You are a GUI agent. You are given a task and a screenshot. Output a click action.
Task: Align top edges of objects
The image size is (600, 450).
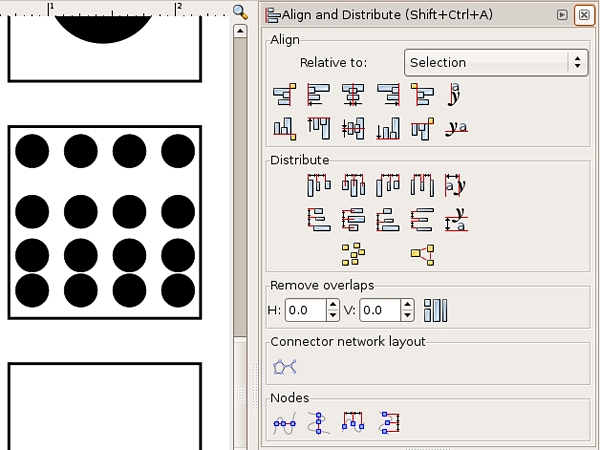tap(319, 128)
